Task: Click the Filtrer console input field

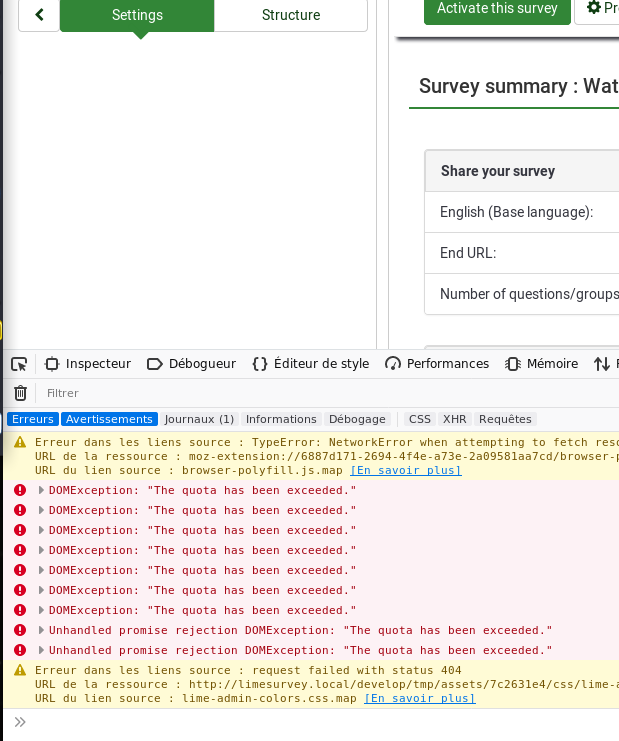Action: (200, 393)
